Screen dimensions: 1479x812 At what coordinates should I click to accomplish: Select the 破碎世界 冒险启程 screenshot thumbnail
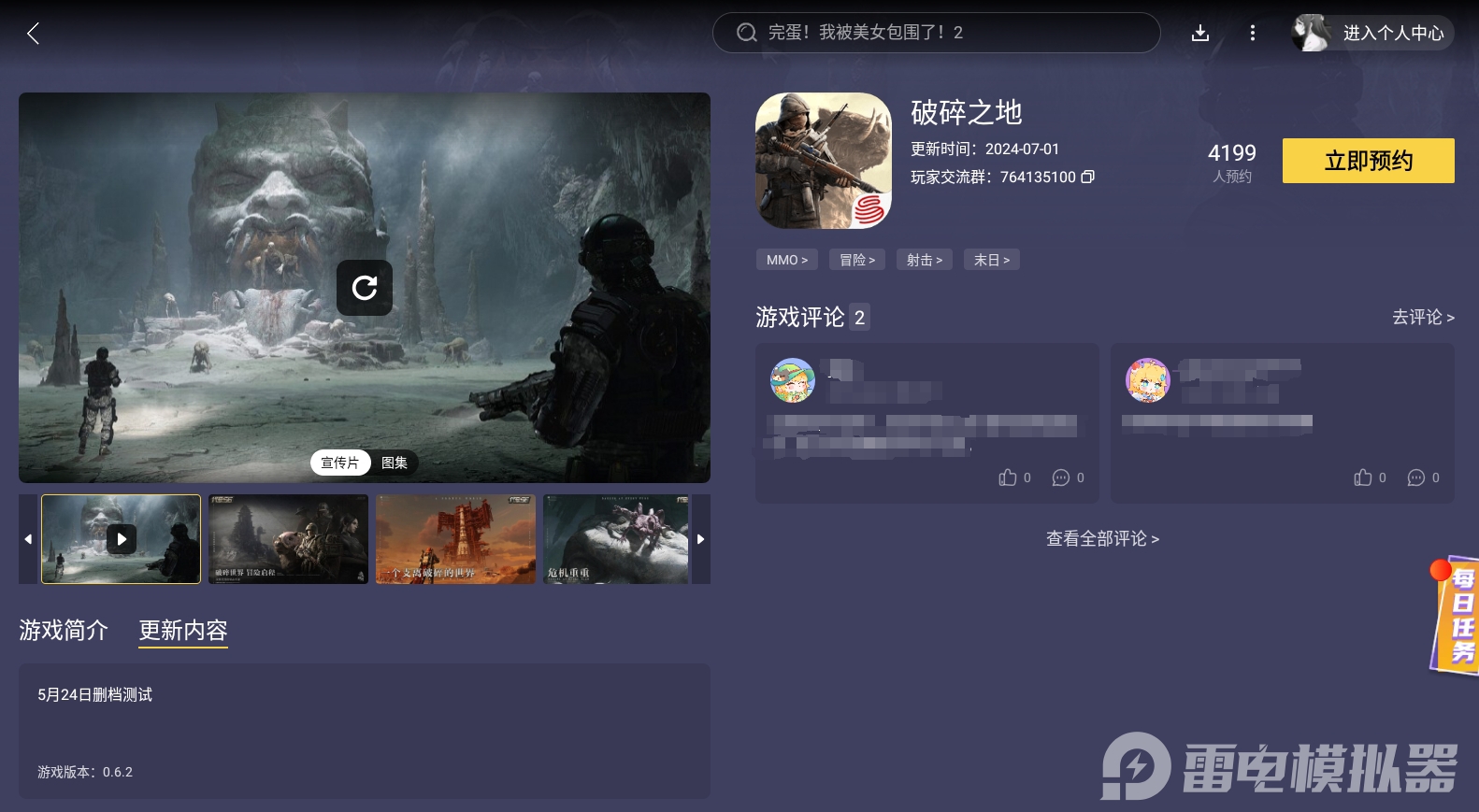(x=289, y=539)
